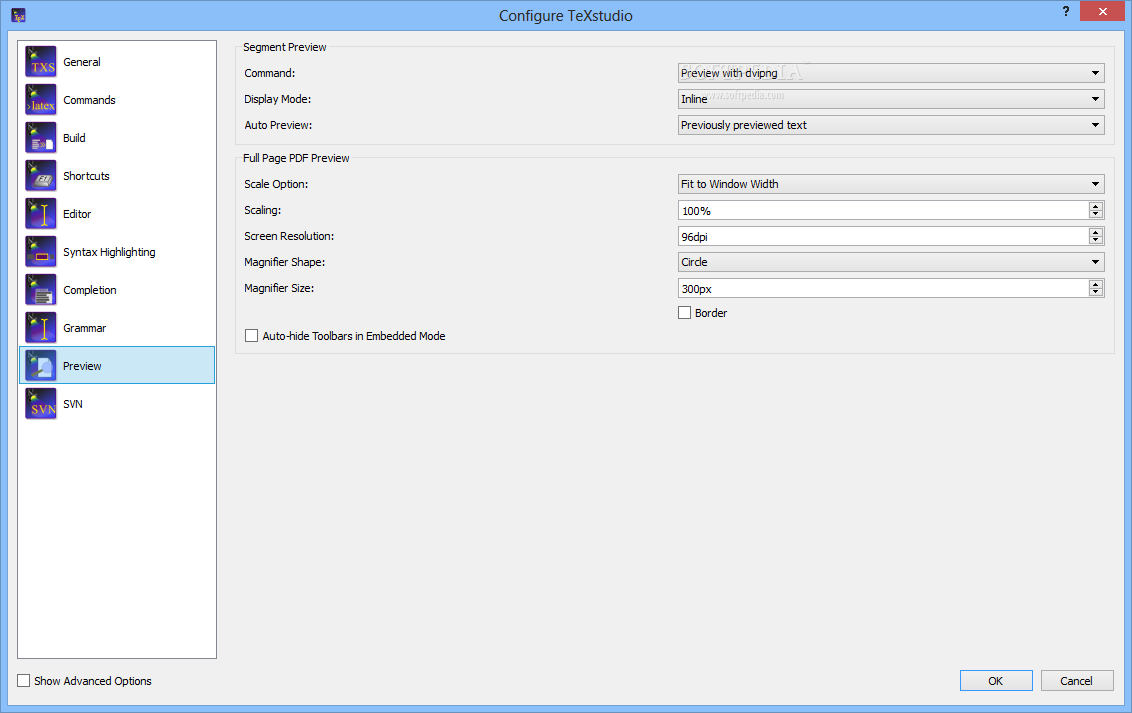The image size is (1132, 713).
Task: Open the Display Mode dropdown
Action: (891, 99)
